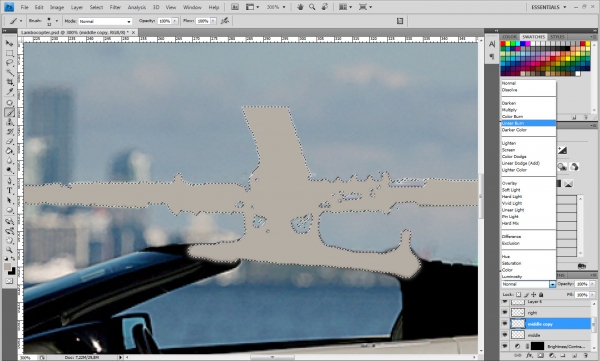This screenshot has width=600, height=361.
Task: Hide the Layer 6 layer
Action: pos(505,302)
